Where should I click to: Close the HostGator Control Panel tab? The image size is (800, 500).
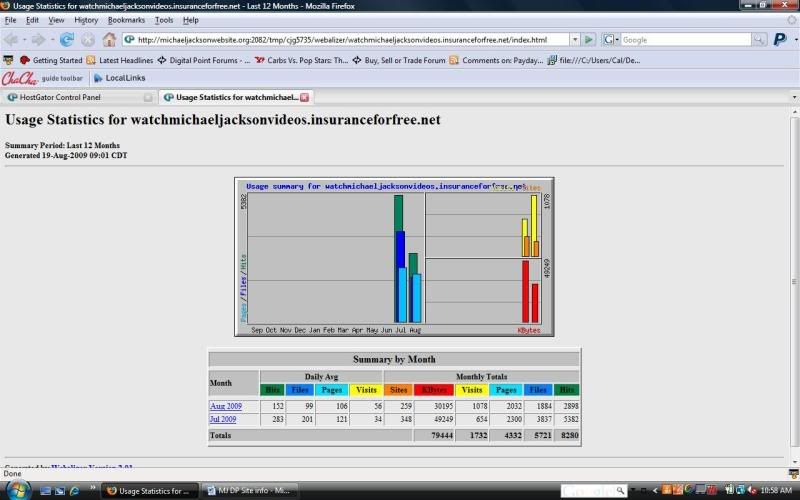tap(148, 97)
